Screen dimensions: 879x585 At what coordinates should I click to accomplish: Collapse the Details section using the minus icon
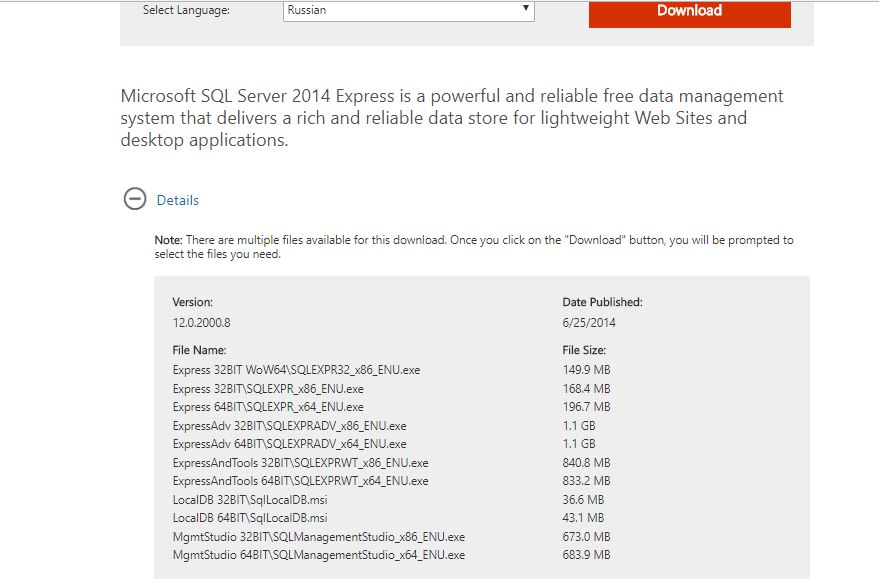pyautogui.click(x=135, y=199)
